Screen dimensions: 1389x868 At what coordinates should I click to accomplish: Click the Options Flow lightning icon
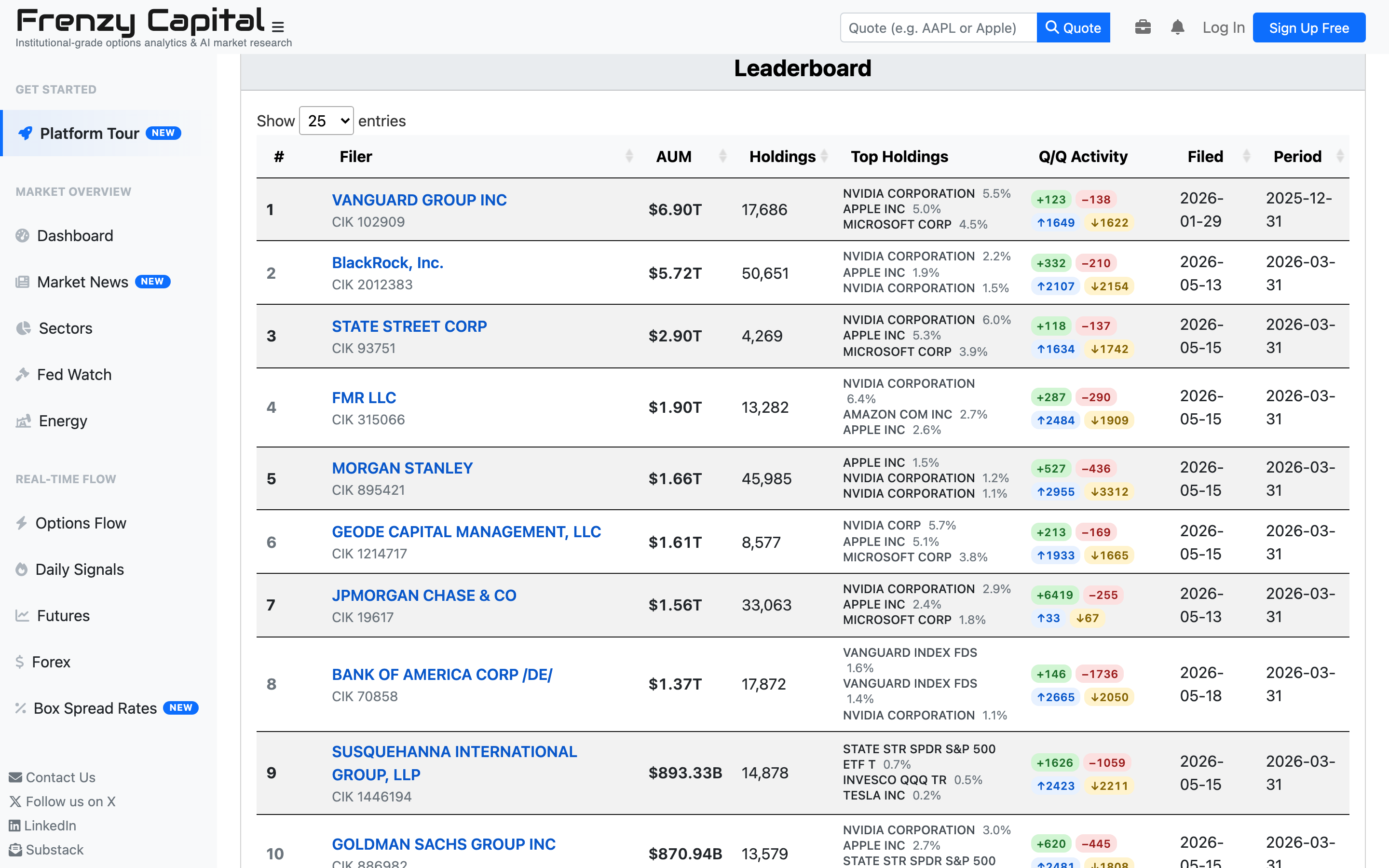click(x=22, y=523)
